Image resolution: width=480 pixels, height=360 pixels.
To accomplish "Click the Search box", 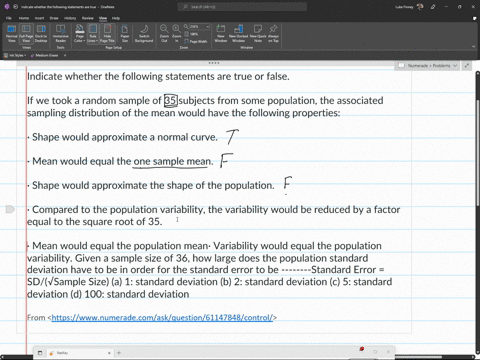I will [242, 7].
